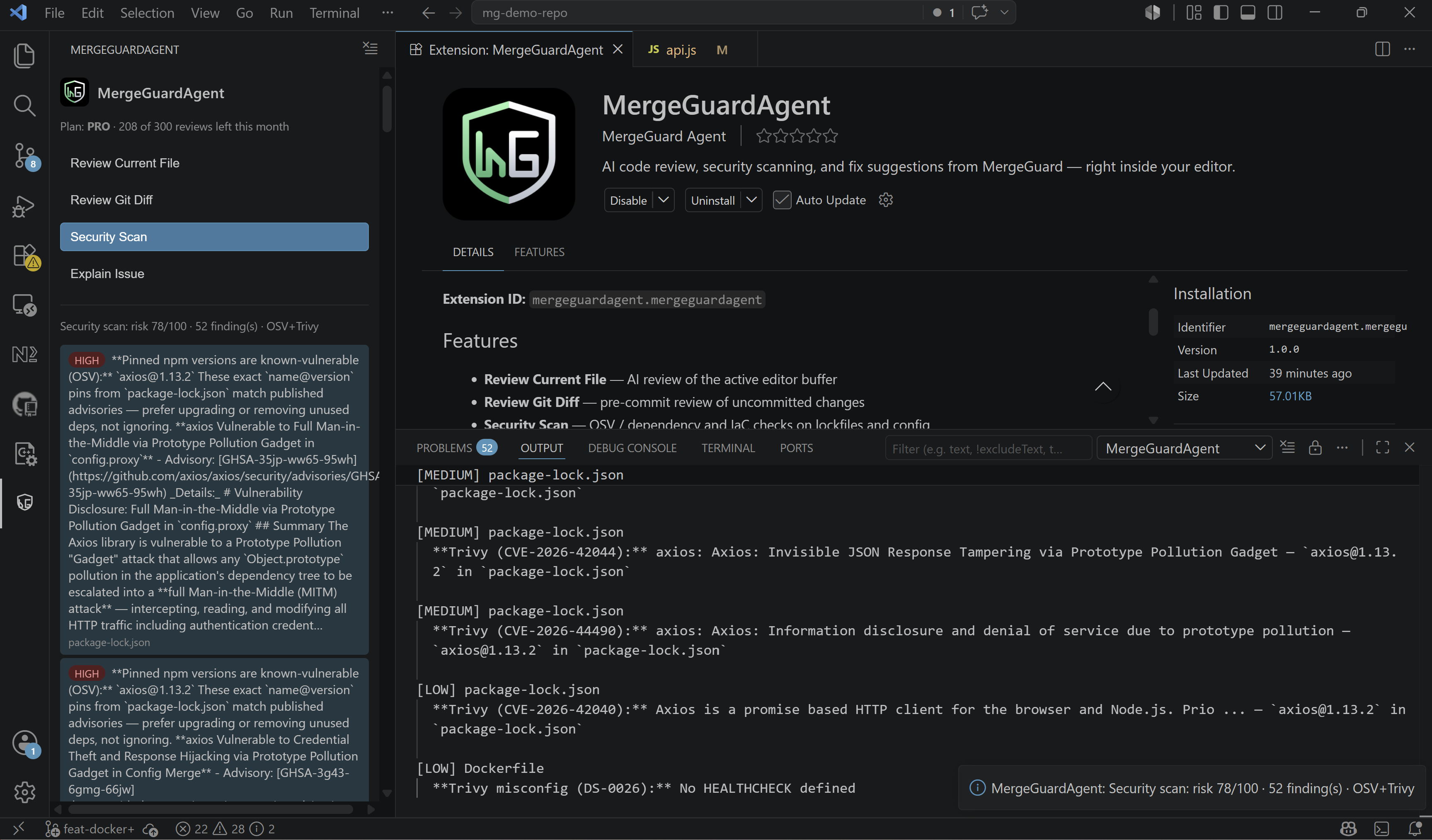This screenshot has height=840, width=1432.
Task: Go forward with the navigation arrow
Action: 456,12
